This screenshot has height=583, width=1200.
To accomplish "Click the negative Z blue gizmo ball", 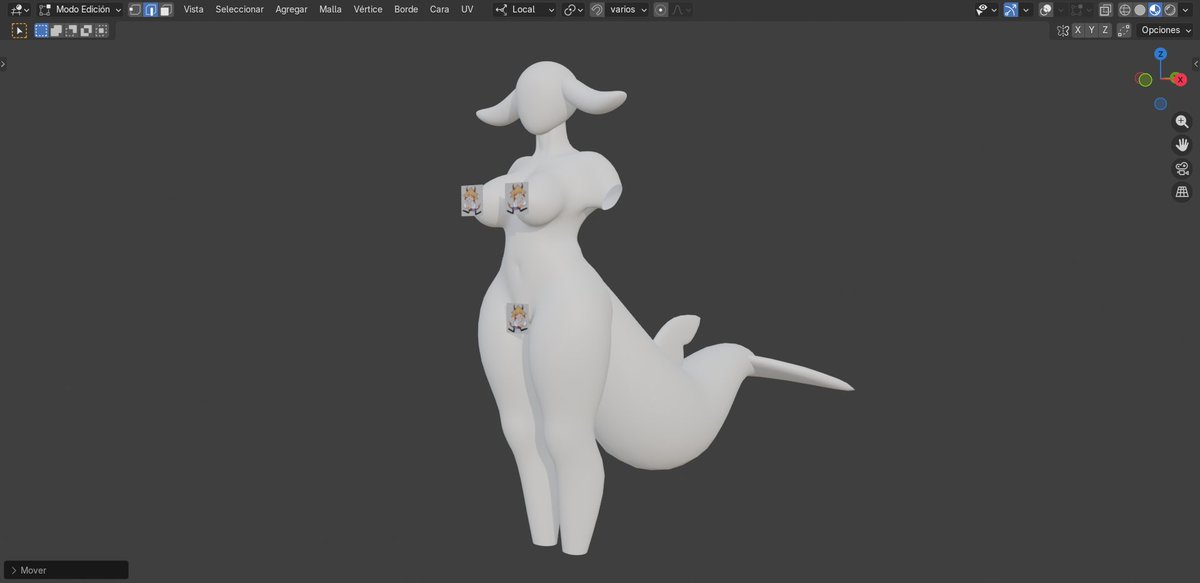I will [1160, 104].
